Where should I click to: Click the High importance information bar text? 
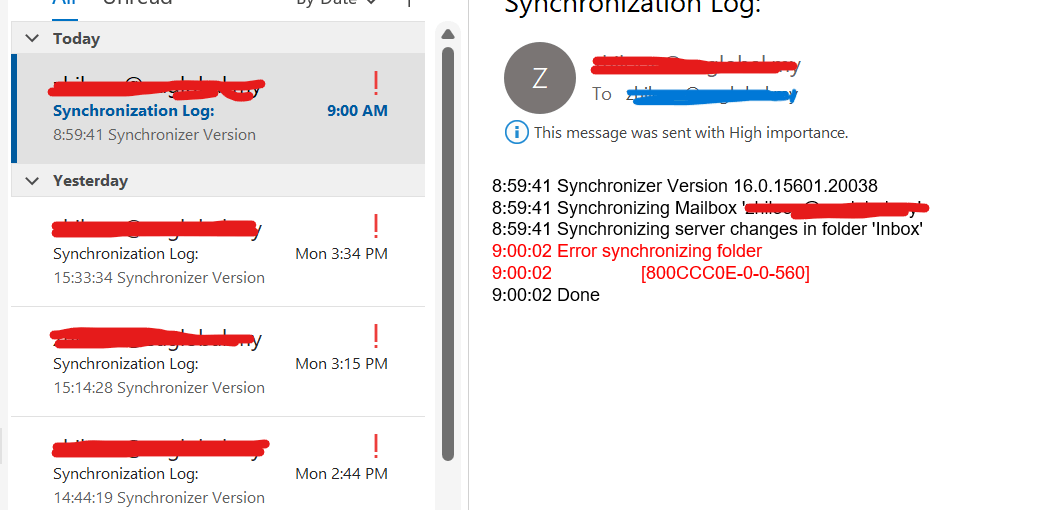pos(691,133)
